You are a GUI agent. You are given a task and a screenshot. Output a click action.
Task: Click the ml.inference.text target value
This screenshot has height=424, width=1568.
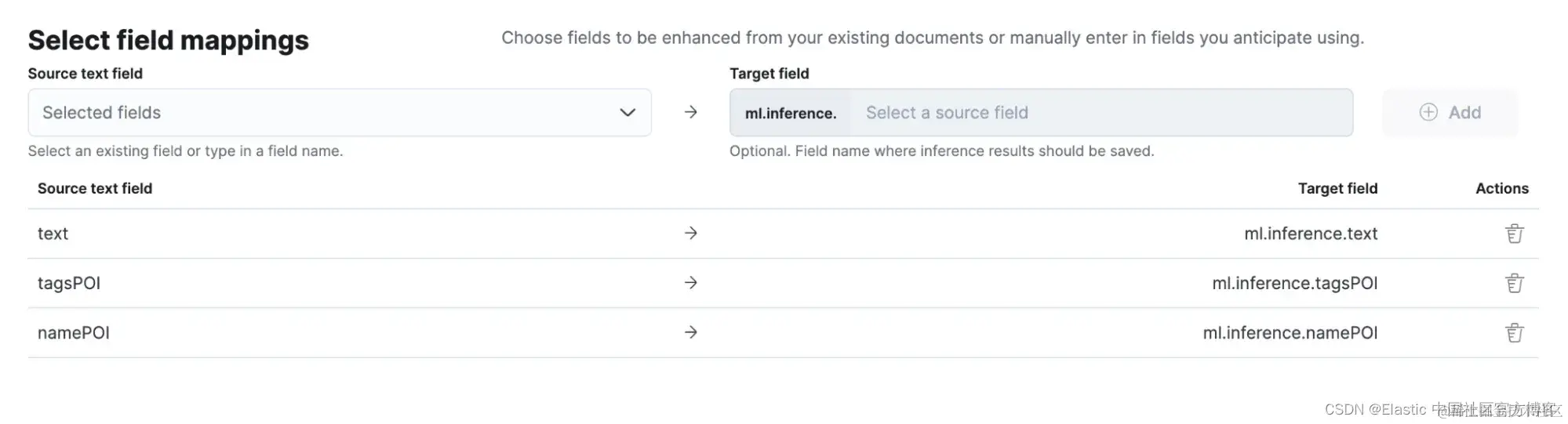pos(1311,234)
